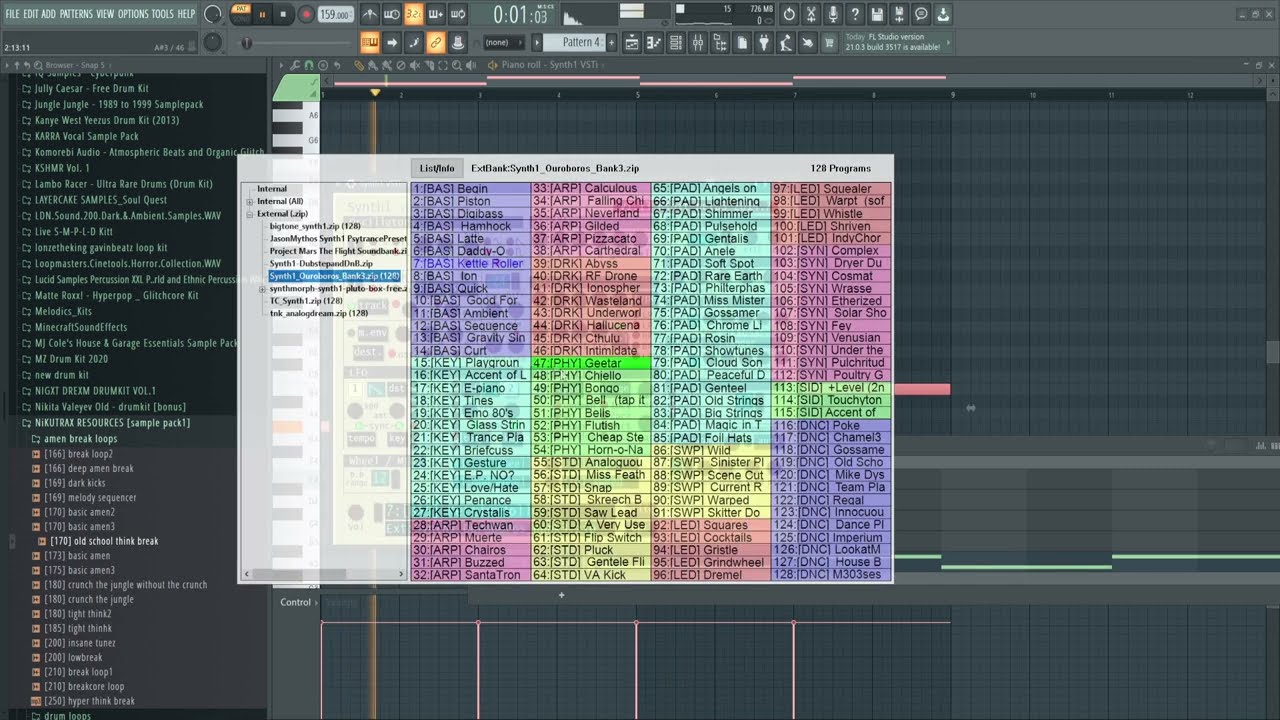Viewport: 1280px width, 720px height.
Task: Adjust the main pitch knob
Action: click(213, 42)
